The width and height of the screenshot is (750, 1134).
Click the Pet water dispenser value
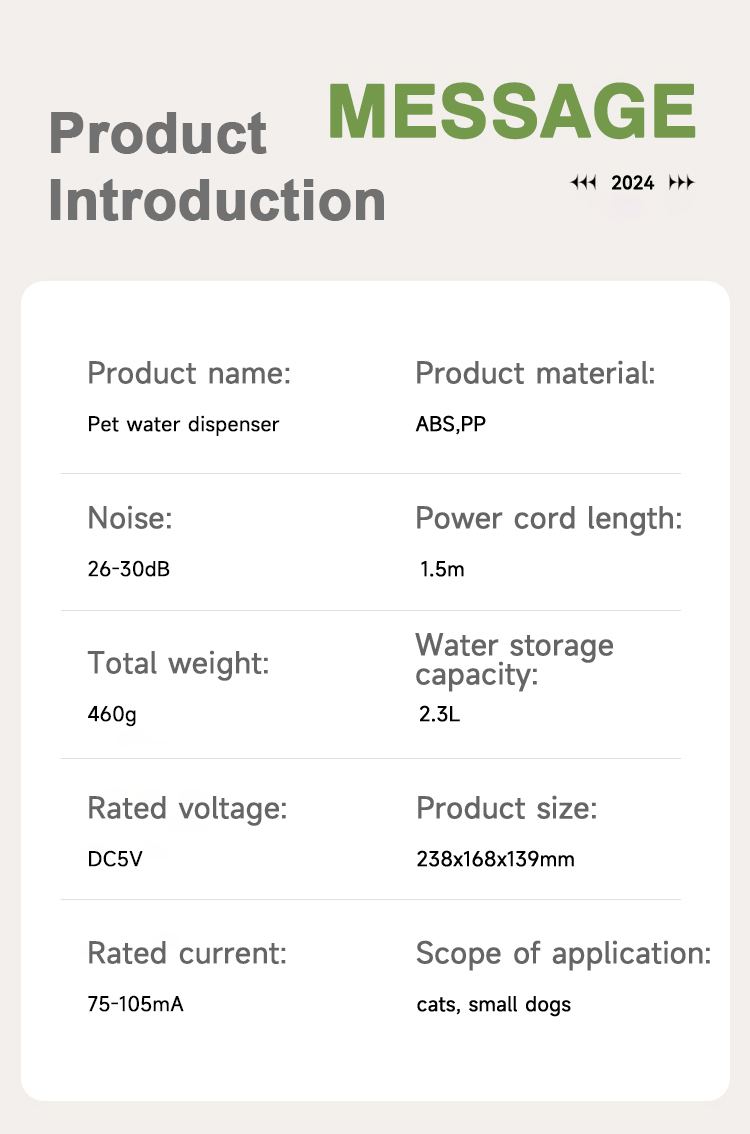coord(183,424)
